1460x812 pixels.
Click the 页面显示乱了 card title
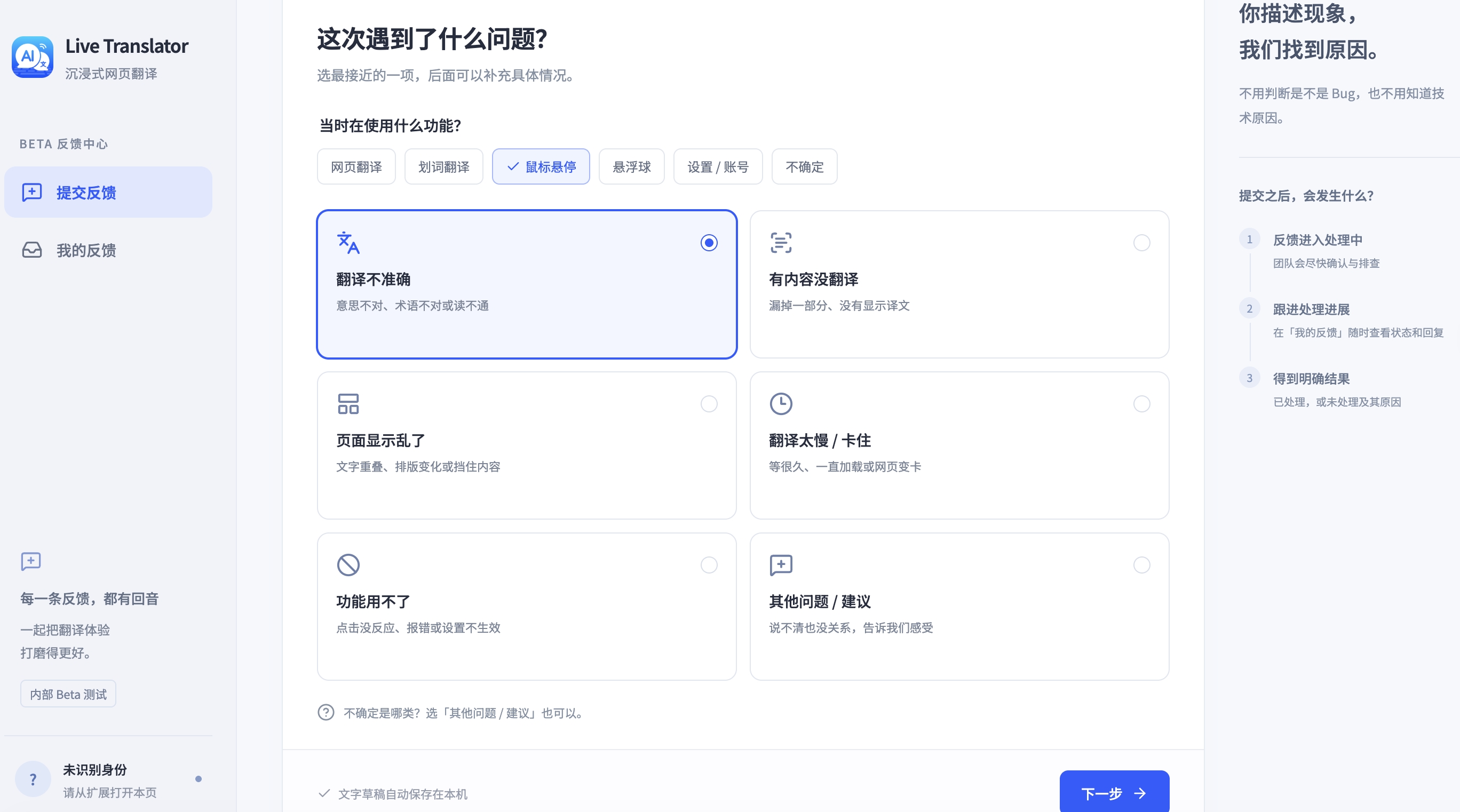[x=380, y=440]
